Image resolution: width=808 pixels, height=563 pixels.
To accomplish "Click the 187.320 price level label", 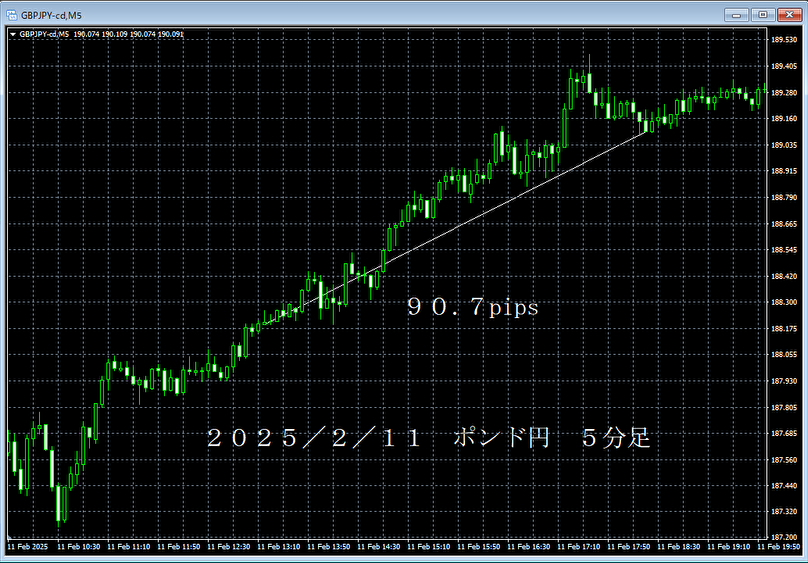I will point(784,511).
